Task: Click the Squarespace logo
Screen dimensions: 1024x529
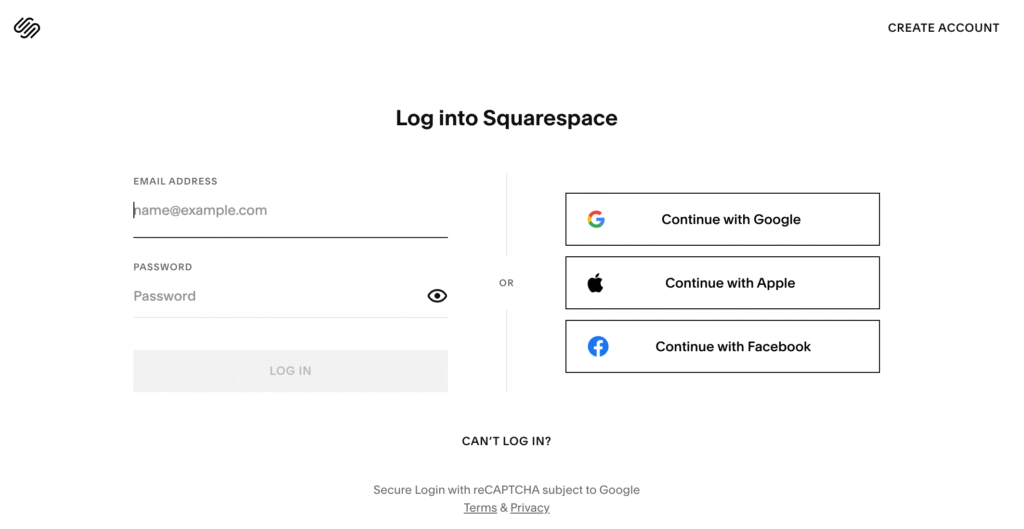Action: point(27,28)
